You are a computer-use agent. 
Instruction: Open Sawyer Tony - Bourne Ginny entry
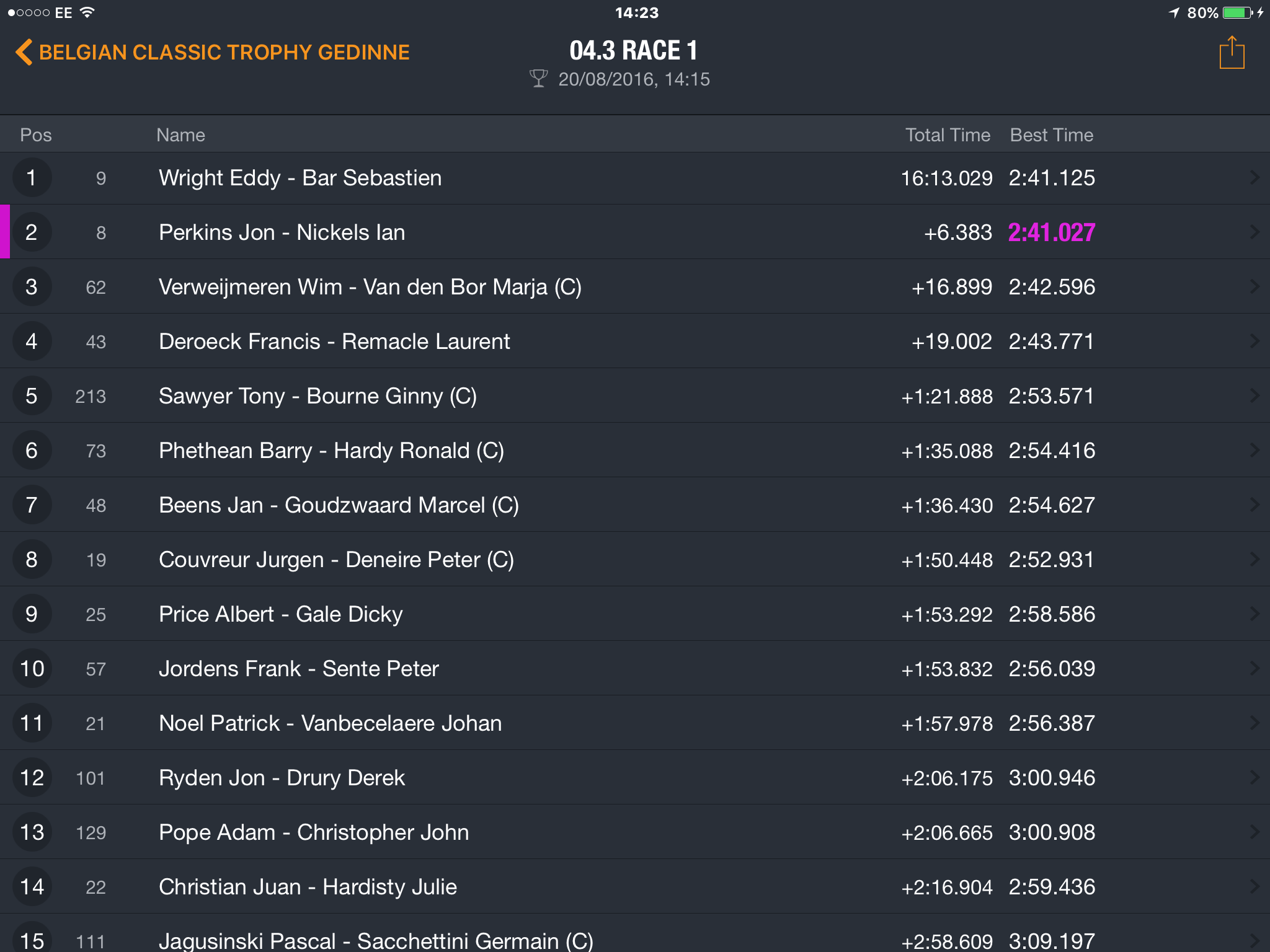click(x=635, y=395)
